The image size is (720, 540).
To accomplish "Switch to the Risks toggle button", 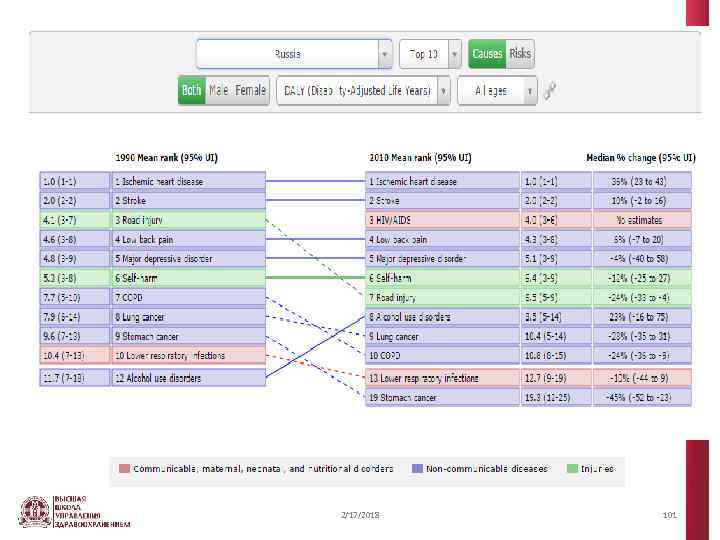I will point(520,54).
